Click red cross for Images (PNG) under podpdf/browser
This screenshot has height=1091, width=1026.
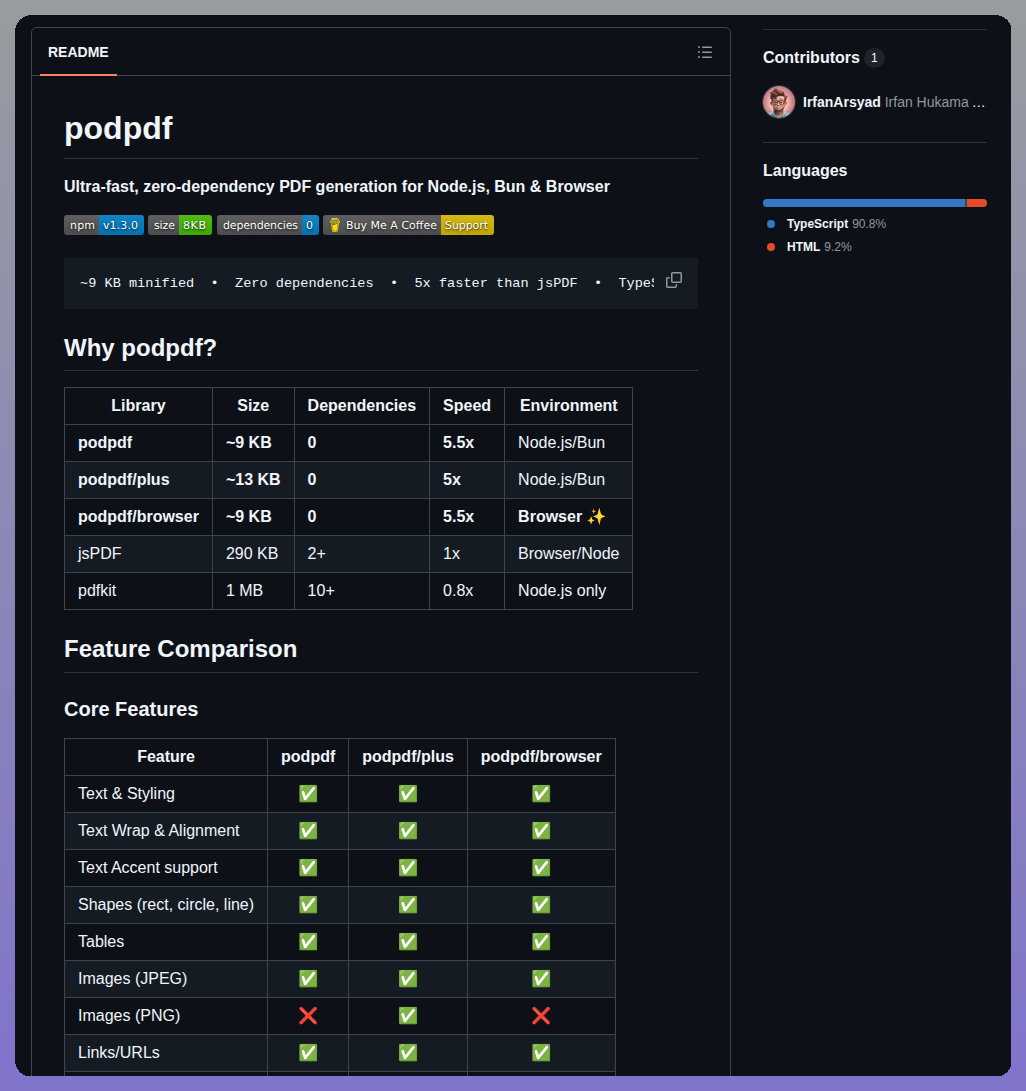point(541,1016)
